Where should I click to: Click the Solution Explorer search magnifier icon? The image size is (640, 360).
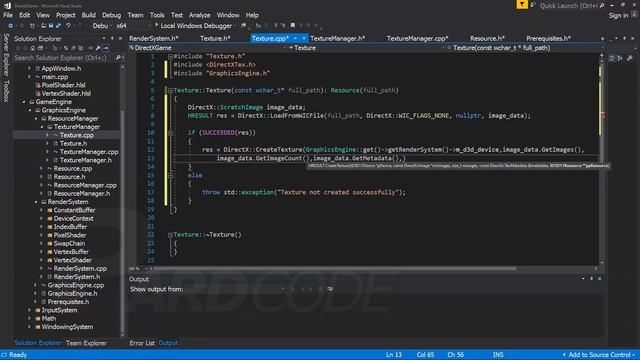118,58
